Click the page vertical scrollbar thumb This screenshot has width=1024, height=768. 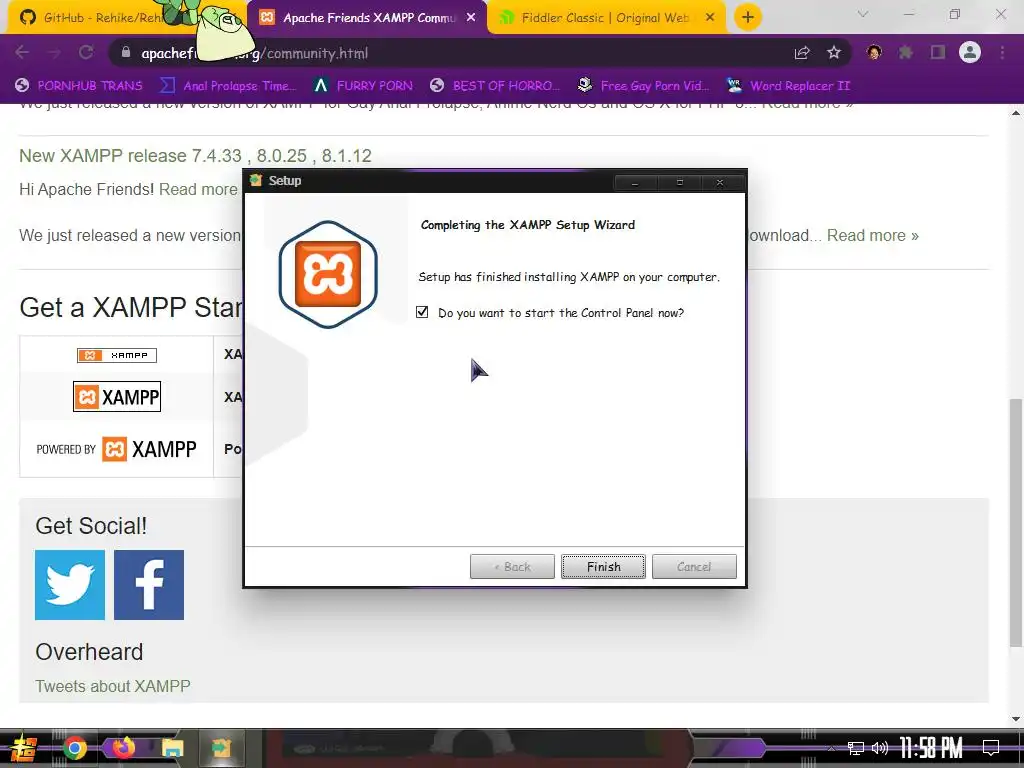point(1016,522)
